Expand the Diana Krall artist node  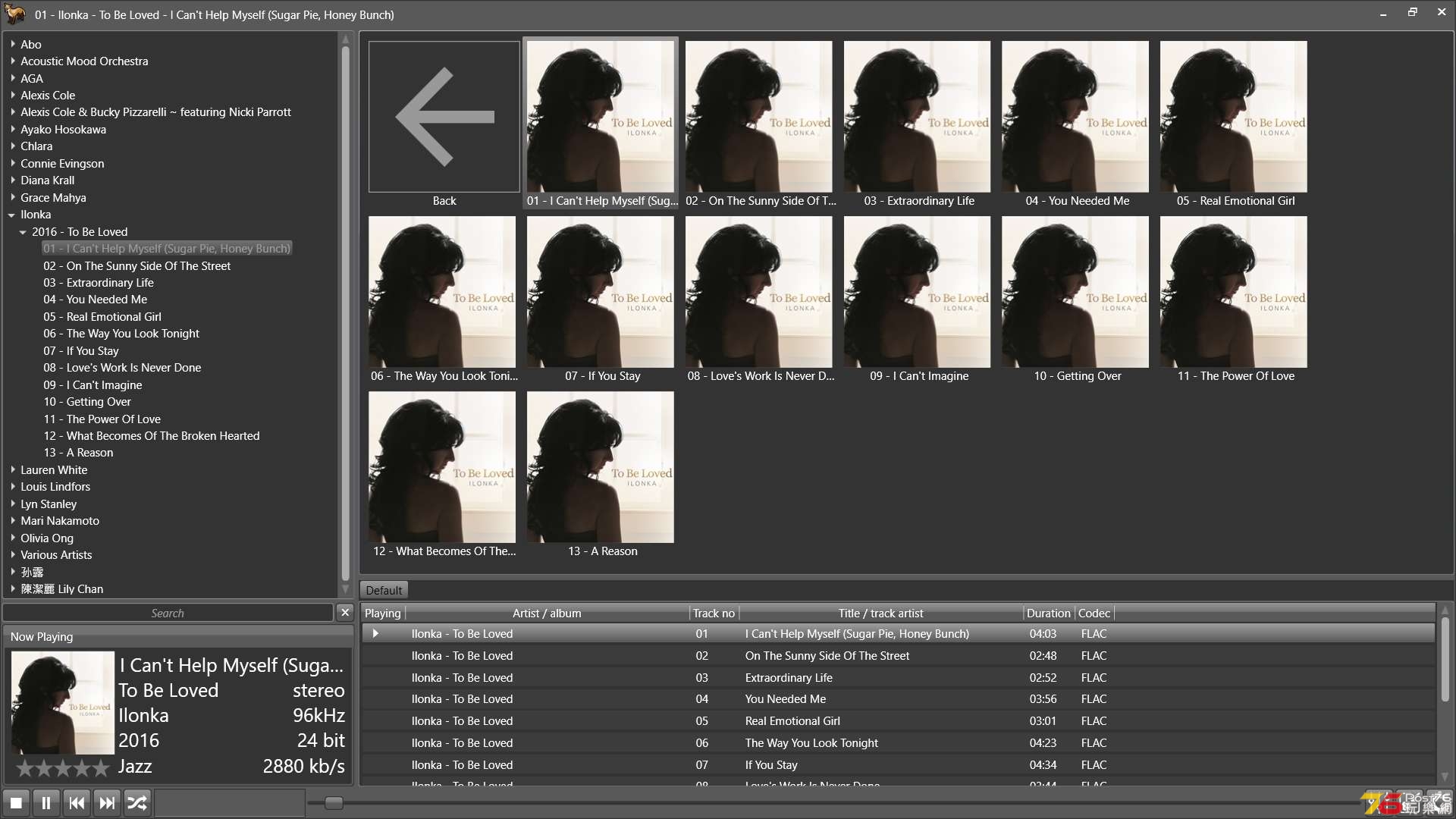(13, 180)
